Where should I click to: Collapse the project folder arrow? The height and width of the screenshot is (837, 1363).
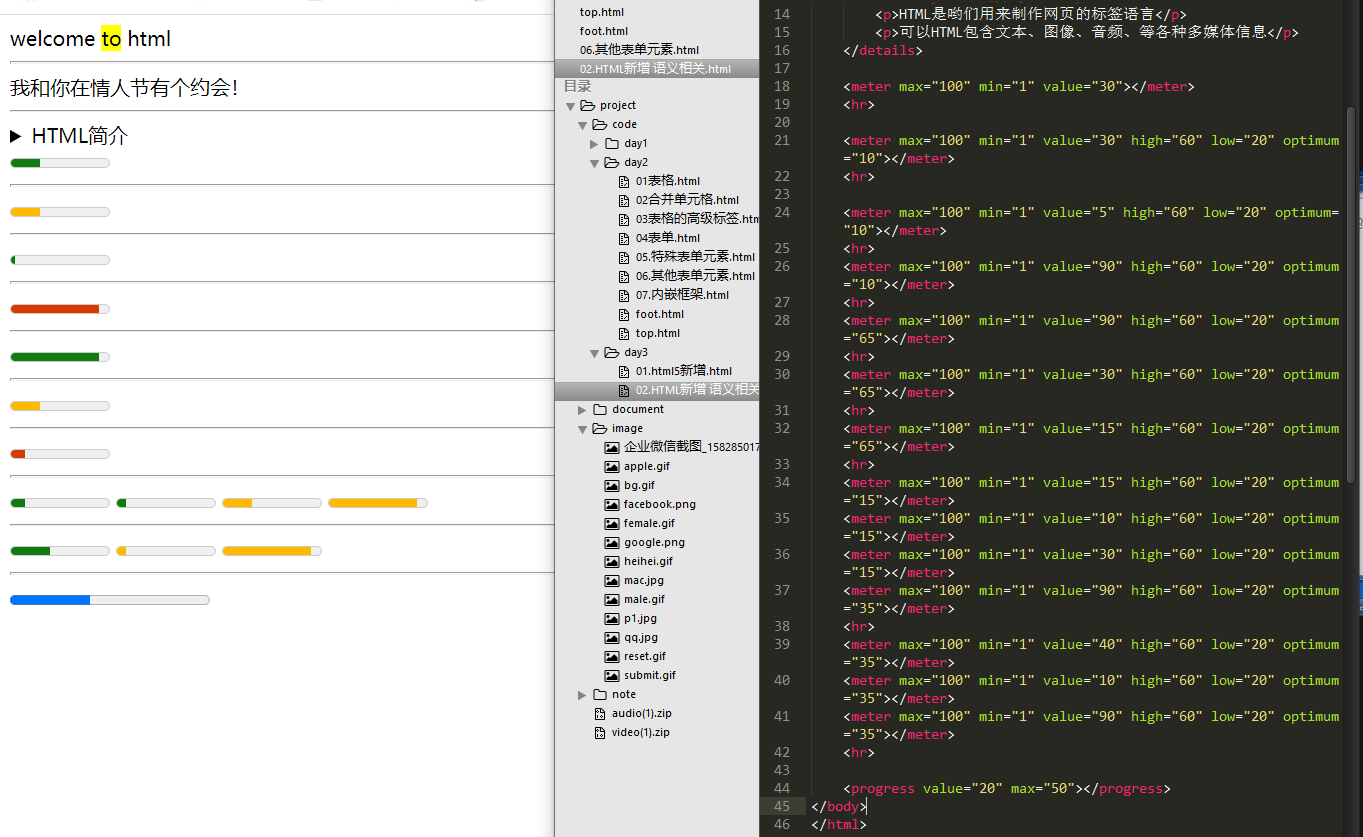570,106
